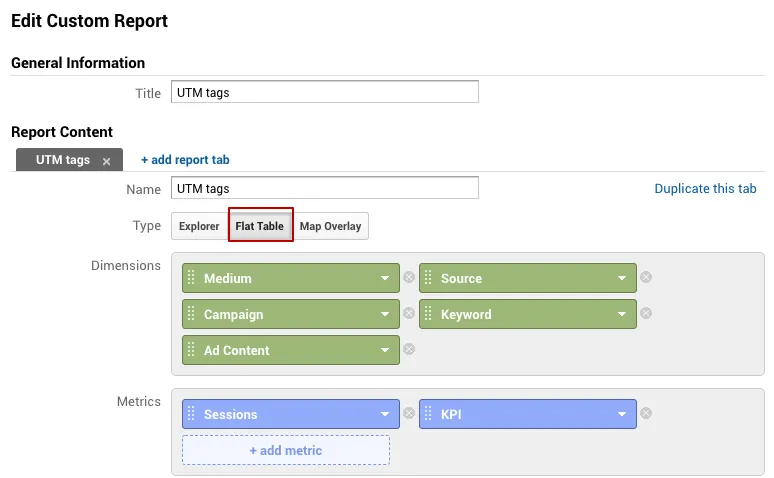Remove the Keyword dimension with its x icon

pyautogui.click(x=646, y=313)
